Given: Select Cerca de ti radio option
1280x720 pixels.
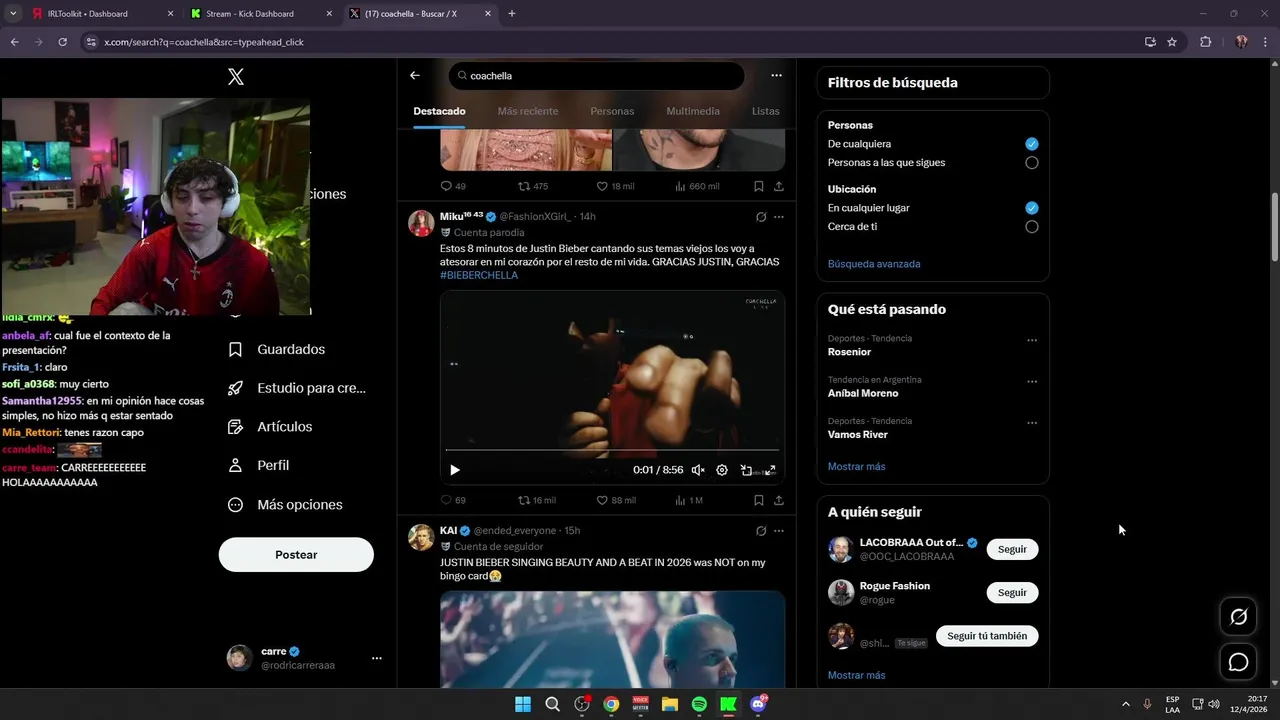Looking at the screenshot, I should coord(1032,227).
